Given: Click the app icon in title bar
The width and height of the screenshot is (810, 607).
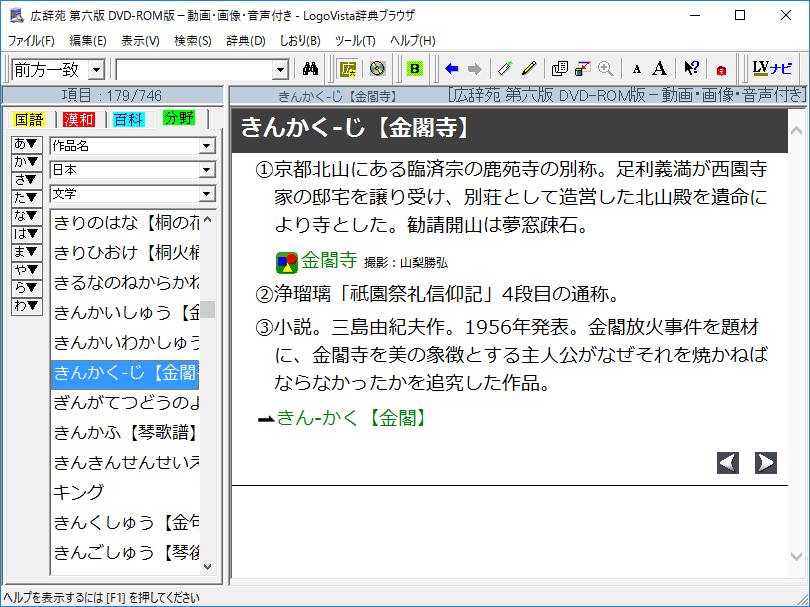Looking at the screenshot, I should (x=17, y=15).
